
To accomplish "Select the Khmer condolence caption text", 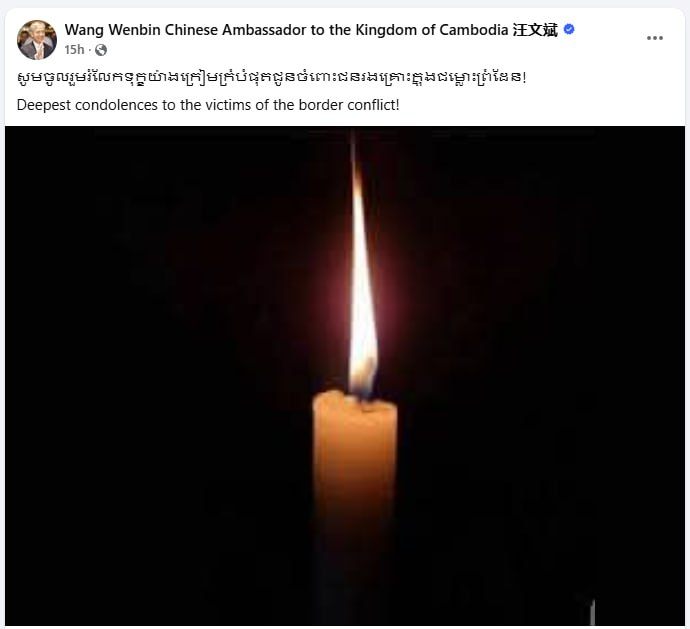I will (x=272, y=78).
